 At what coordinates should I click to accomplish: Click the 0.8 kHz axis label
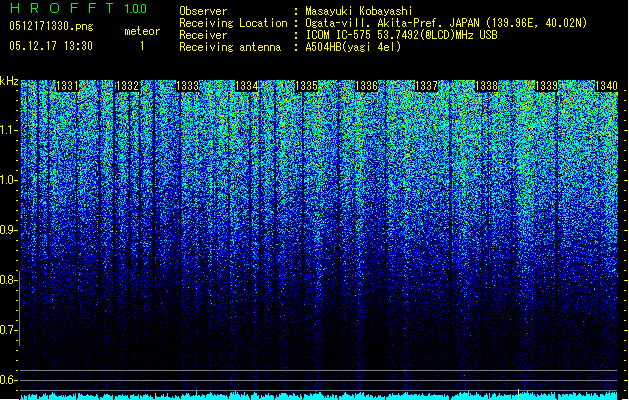[9, 280]
